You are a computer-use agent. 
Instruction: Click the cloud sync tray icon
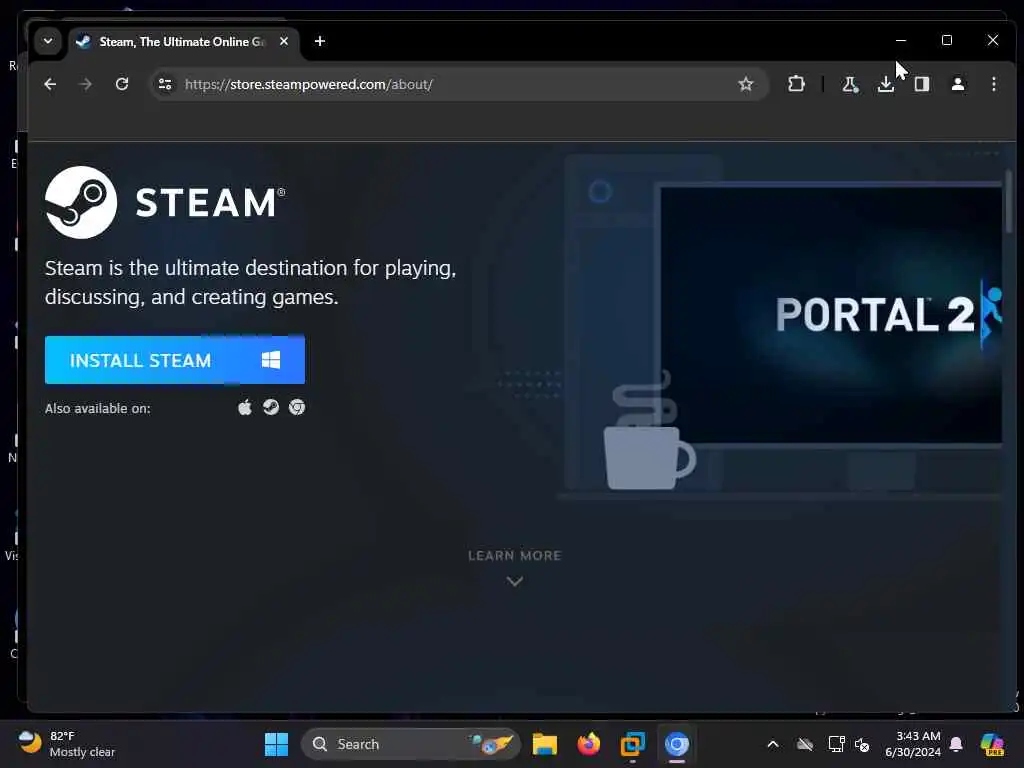pos(805,744)
